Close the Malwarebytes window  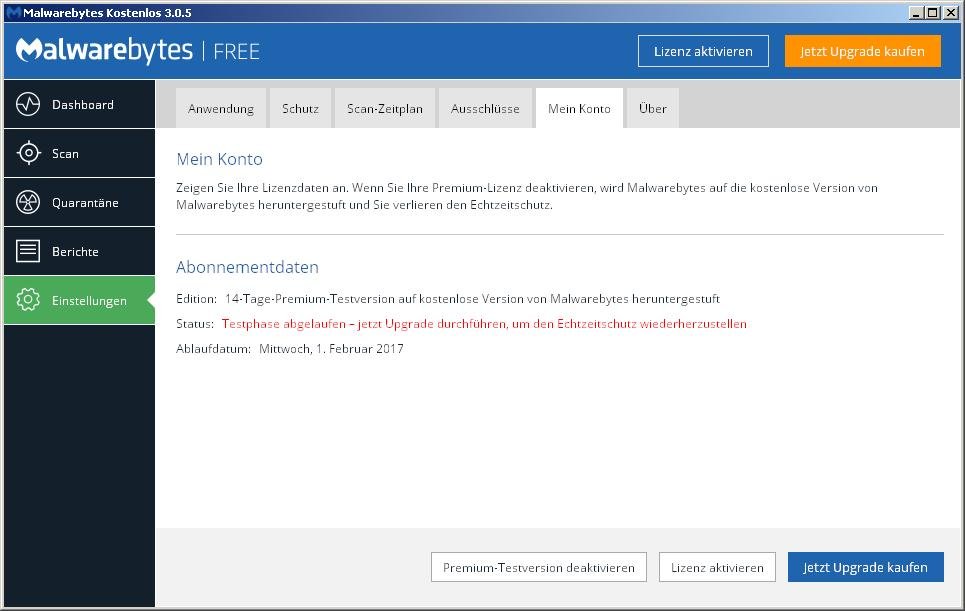(x=950, y=13)
